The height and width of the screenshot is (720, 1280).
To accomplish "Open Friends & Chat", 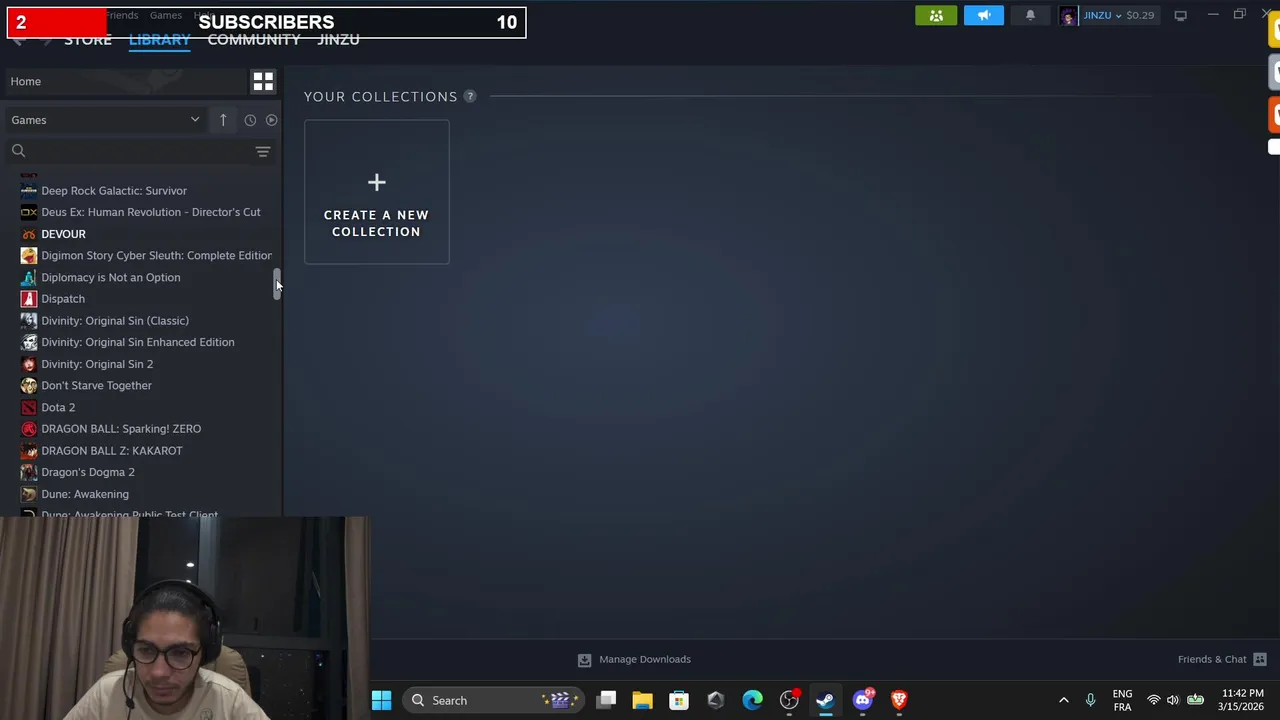I will [x=1222, y=659].
